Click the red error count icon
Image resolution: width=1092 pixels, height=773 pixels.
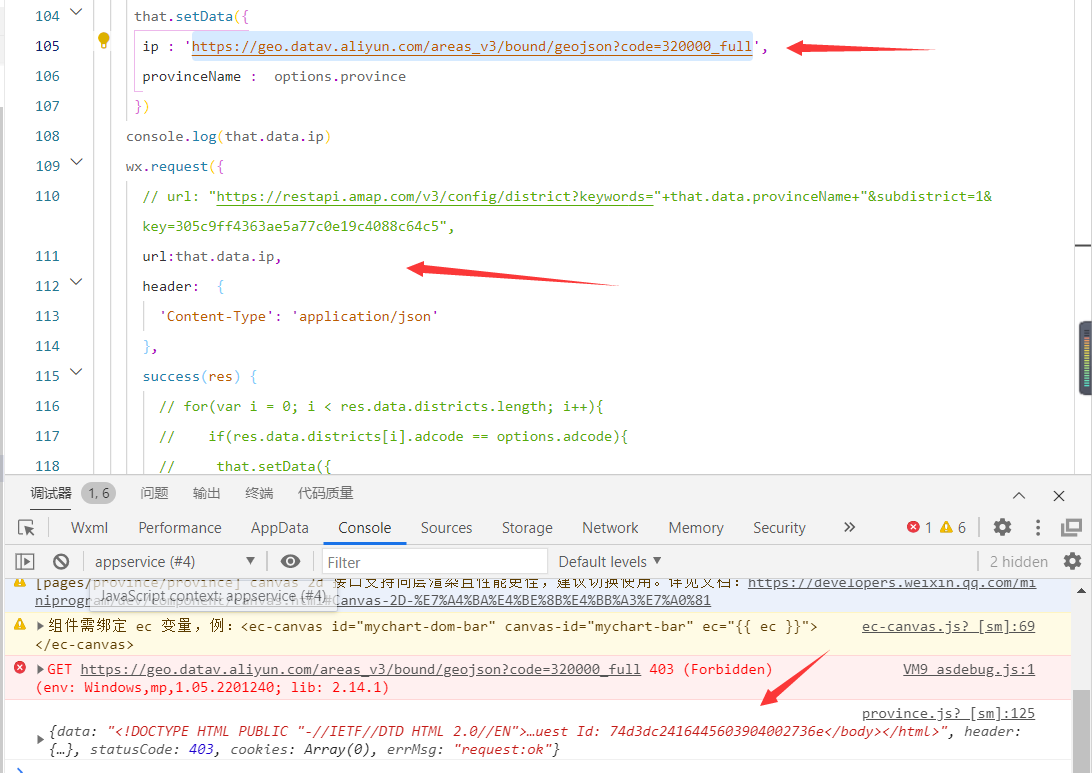tap(913, 527)
